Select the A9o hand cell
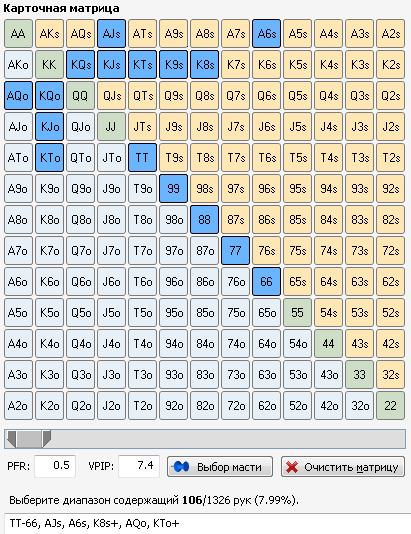 pos(18,188)
